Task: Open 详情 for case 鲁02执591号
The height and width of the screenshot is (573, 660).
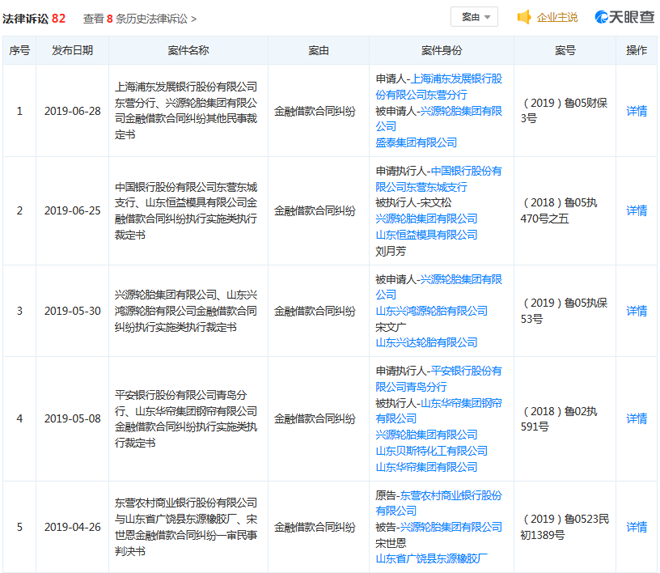Action: click(636, 418)
